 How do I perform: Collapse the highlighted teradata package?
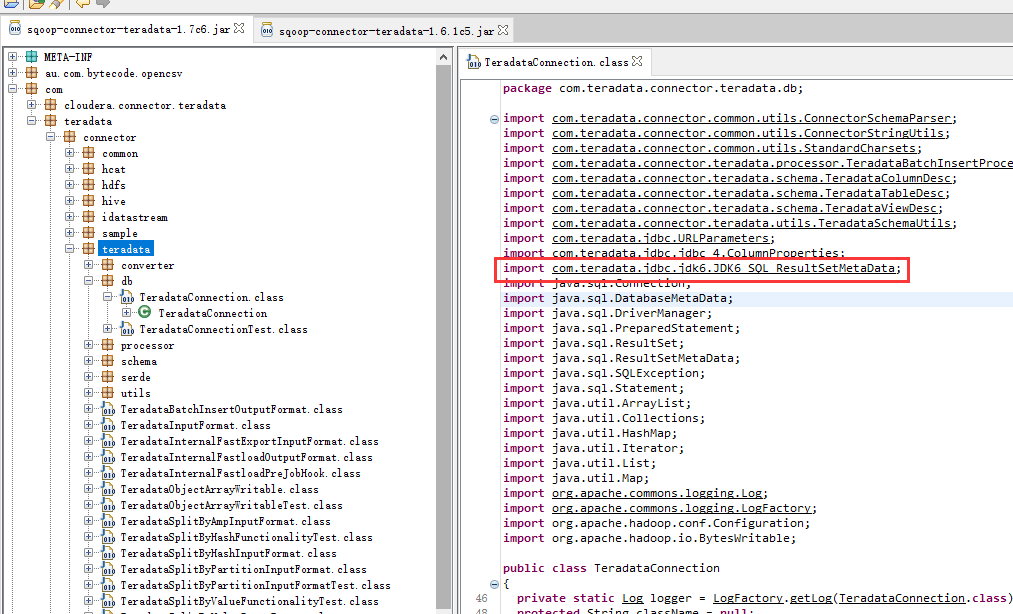coord(69,249)
